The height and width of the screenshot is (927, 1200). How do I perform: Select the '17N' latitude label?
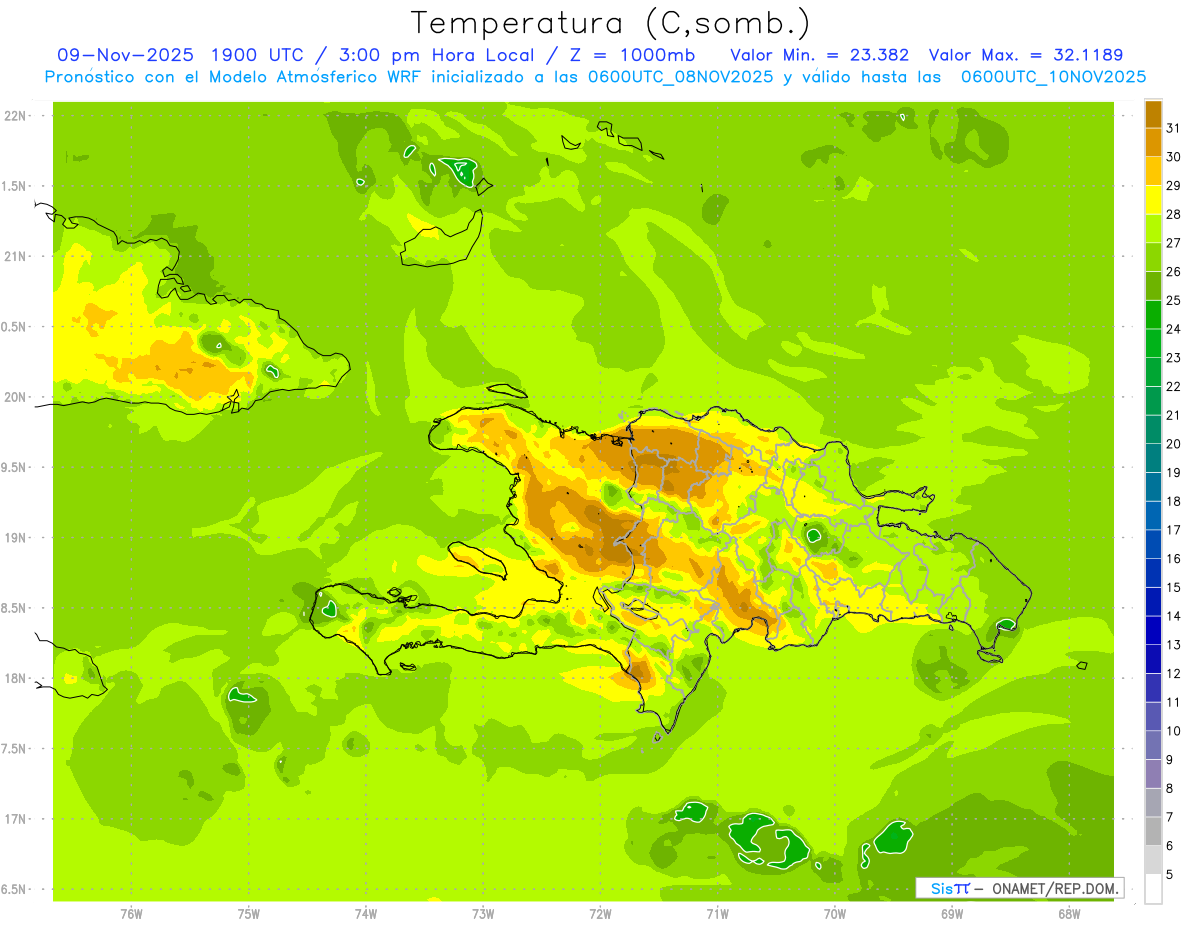(15, 818)
